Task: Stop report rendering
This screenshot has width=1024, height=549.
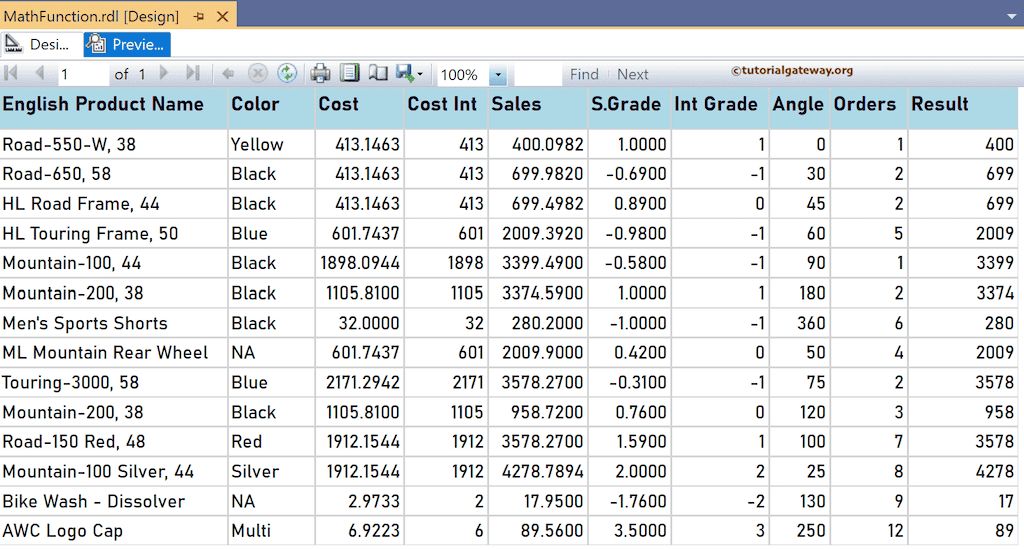Action: tap(257, 73)
